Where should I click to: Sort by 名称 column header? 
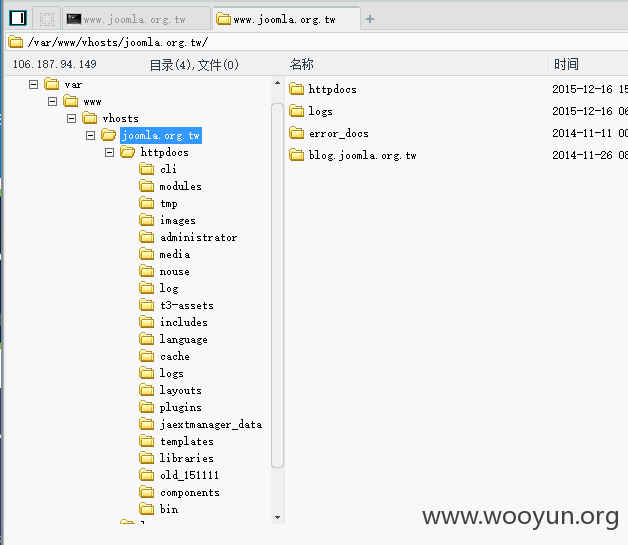[x=302, y=64]
